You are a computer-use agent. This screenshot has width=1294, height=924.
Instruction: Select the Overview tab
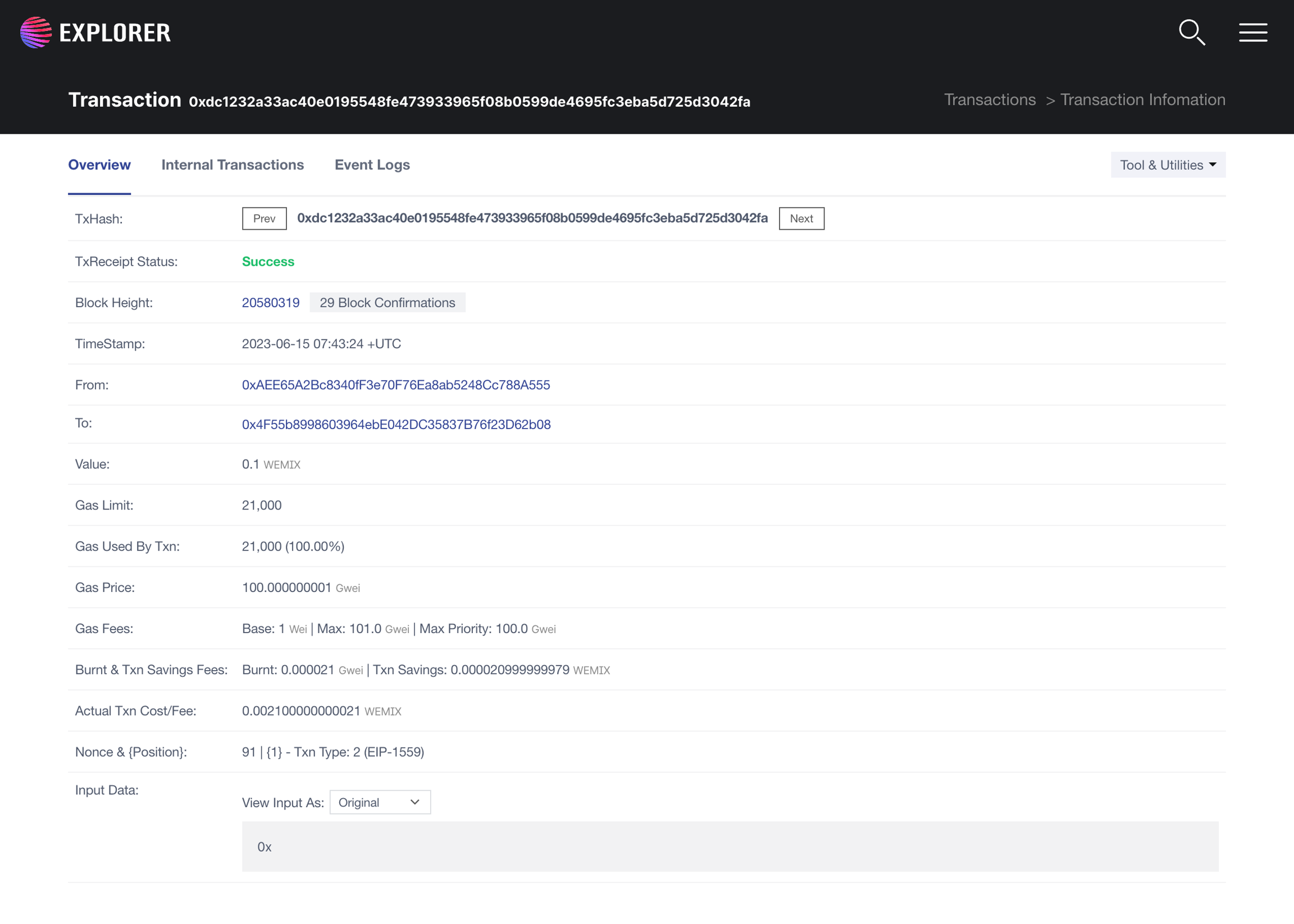point(99,165)
